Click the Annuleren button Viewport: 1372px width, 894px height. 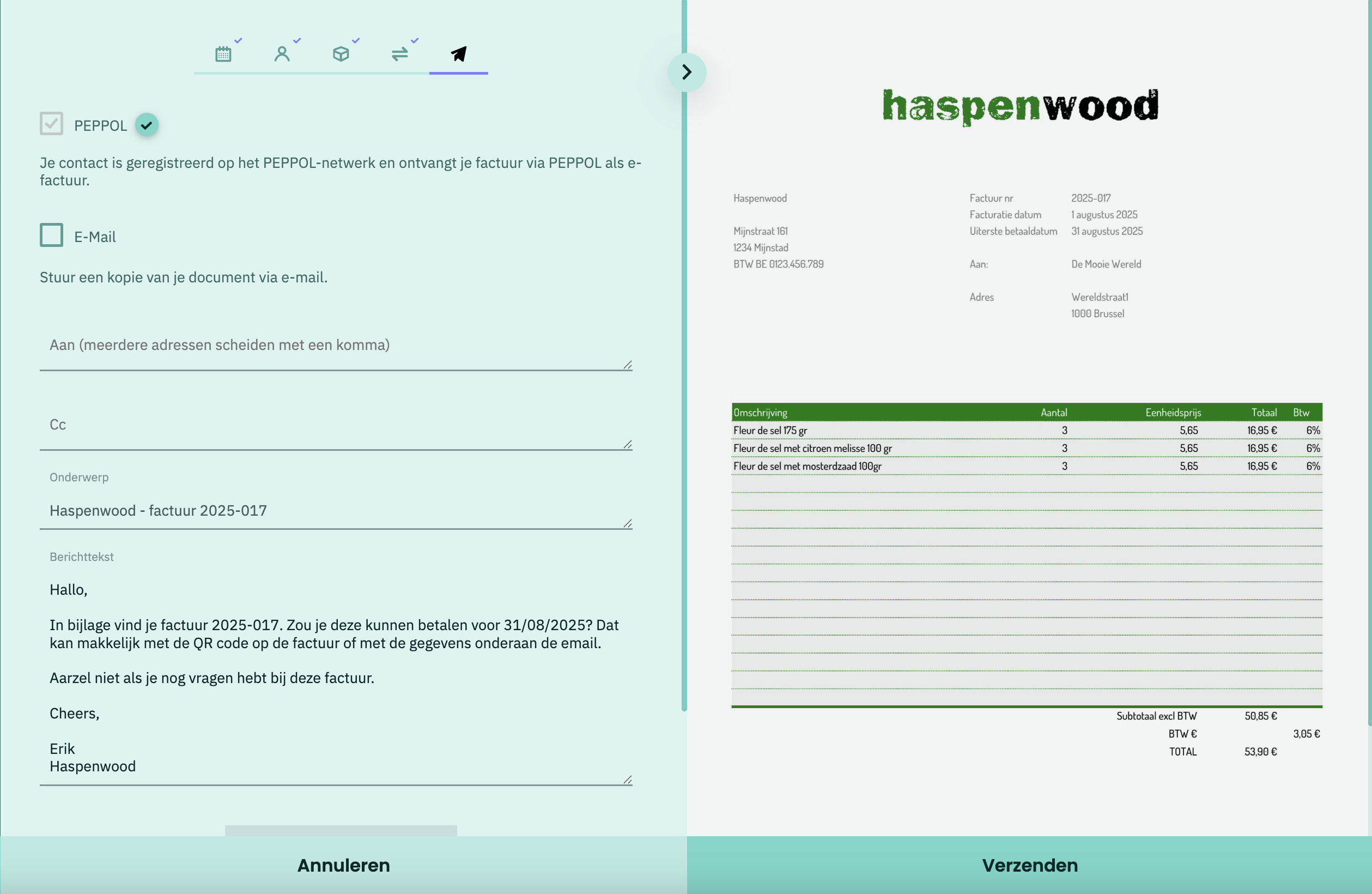point(344,865)
